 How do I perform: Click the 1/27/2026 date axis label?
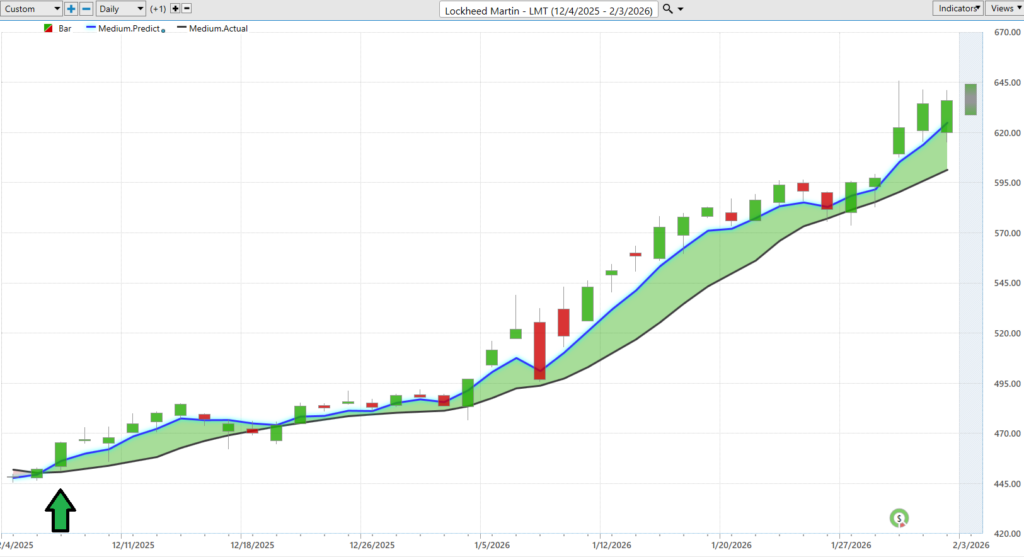click(x=851, y=545)
